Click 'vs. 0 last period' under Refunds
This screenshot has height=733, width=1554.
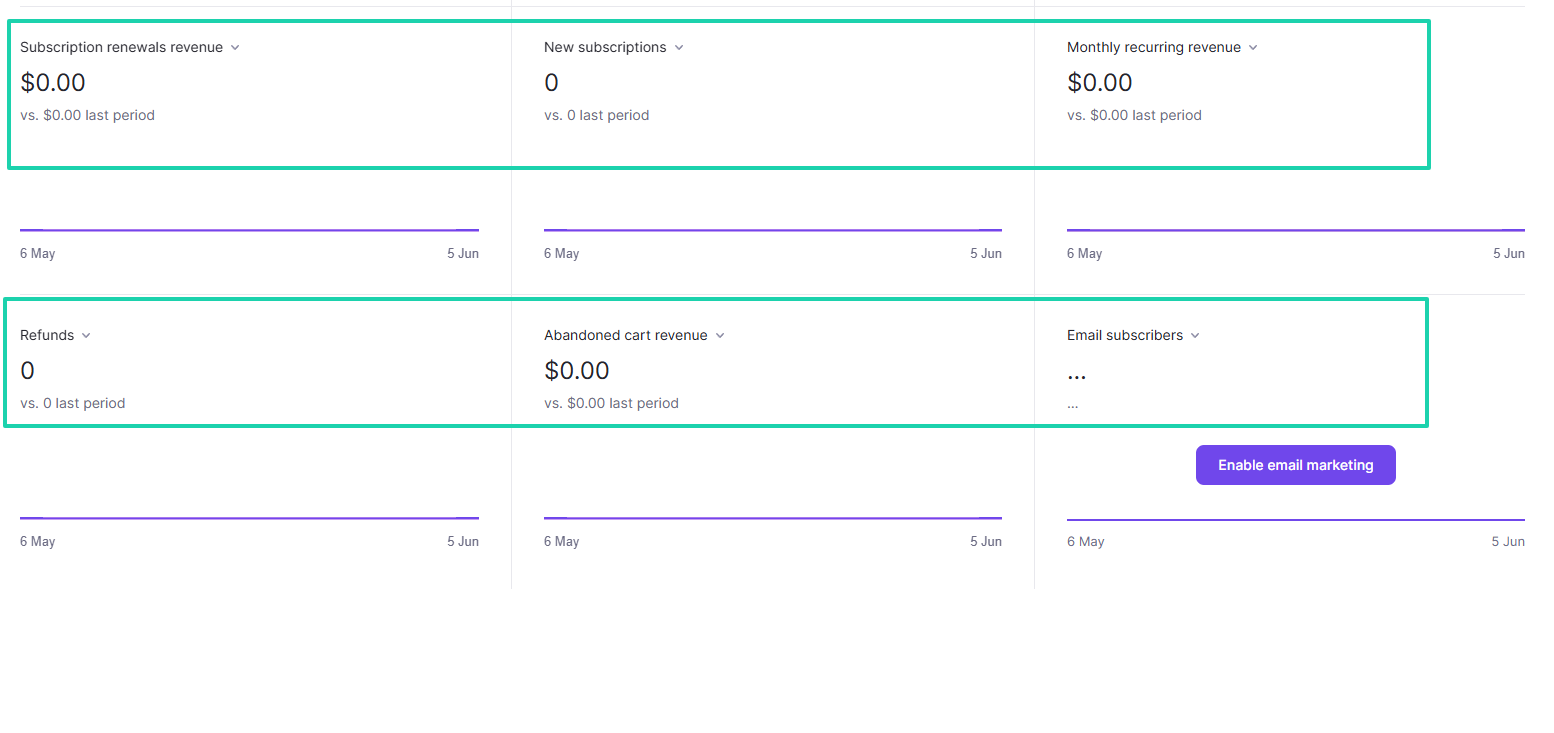[x=73, y=403]
